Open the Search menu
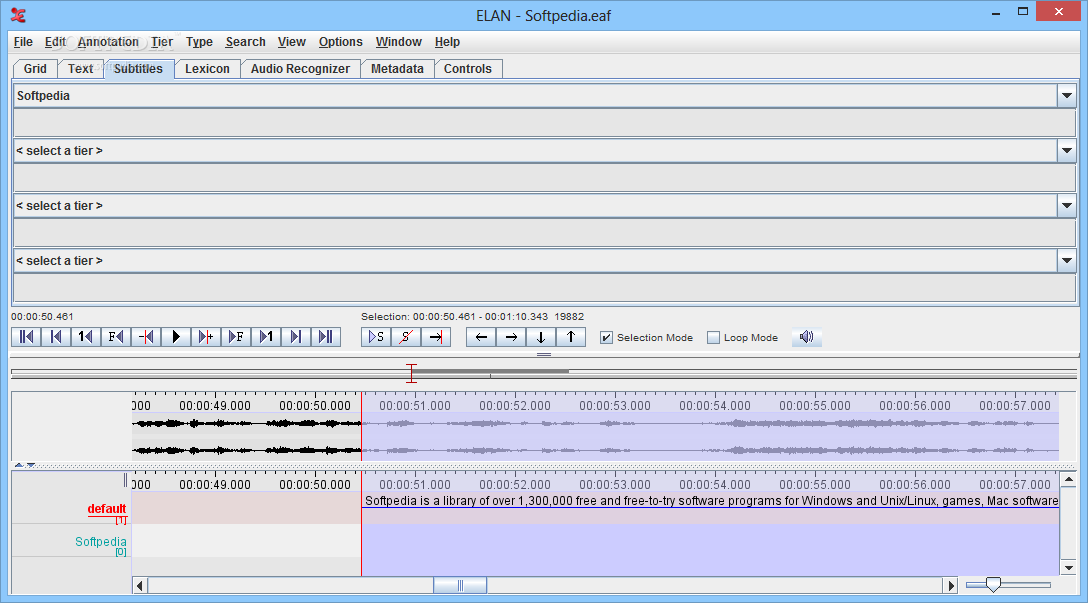Screen dimensions: 1088x603 (x=246, y=42)
